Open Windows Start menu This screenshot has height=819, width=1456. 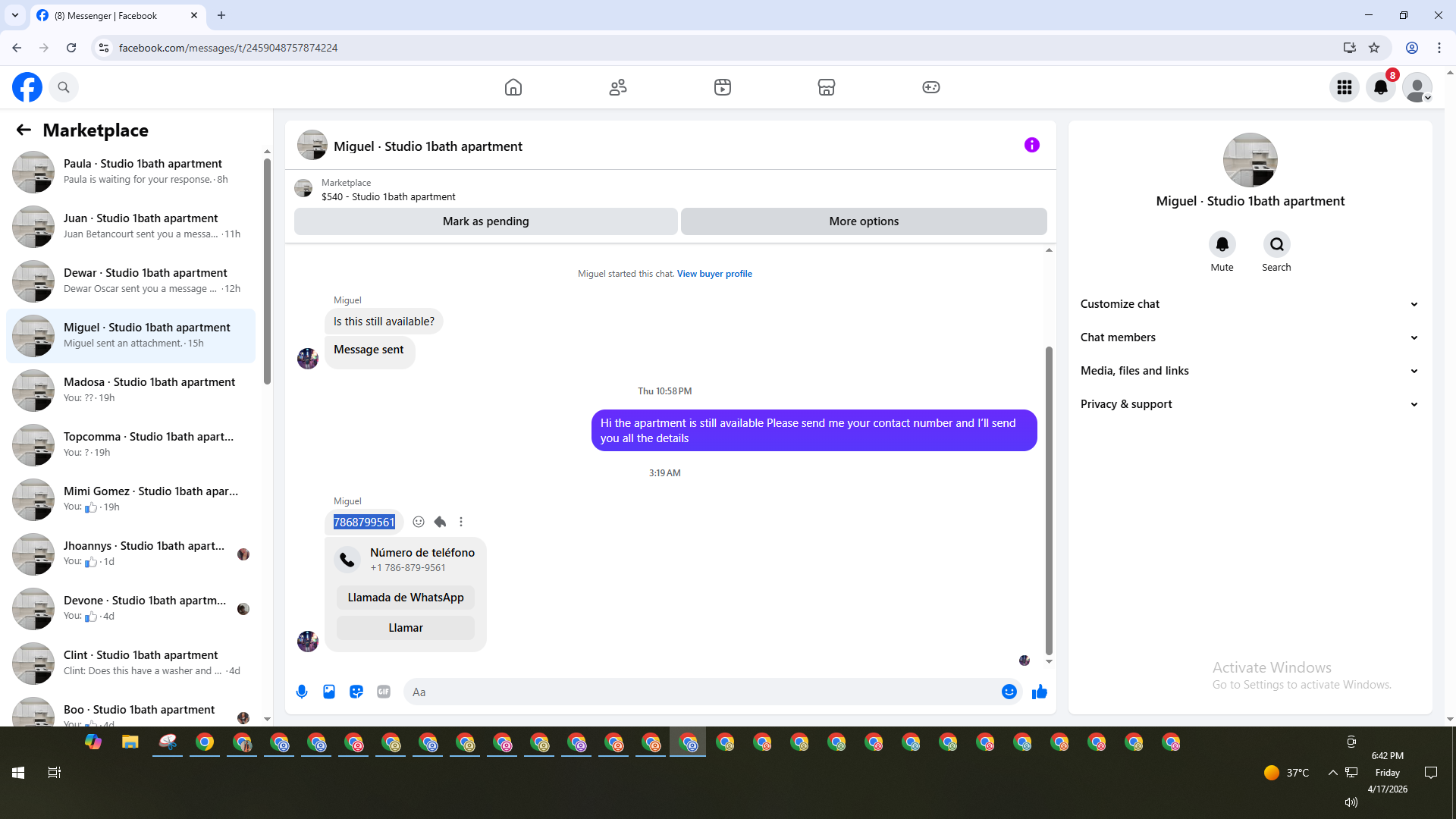pos(18,773)
